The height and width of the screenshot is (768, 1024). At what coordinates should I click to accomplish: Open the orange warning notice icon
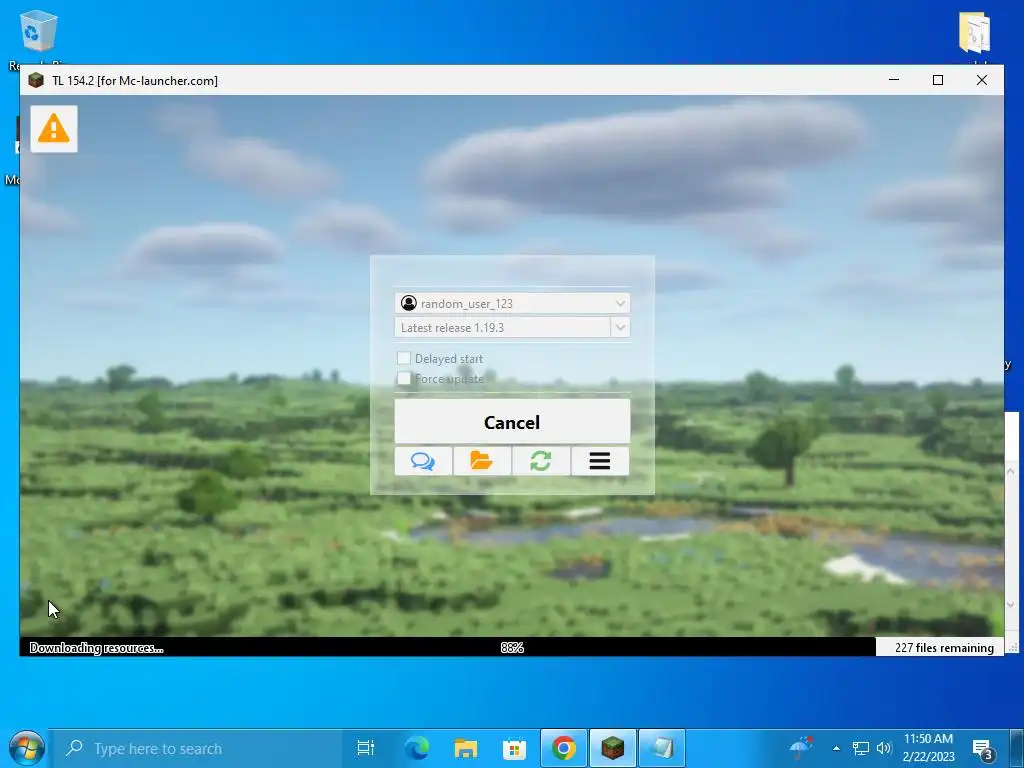(54, 129)
